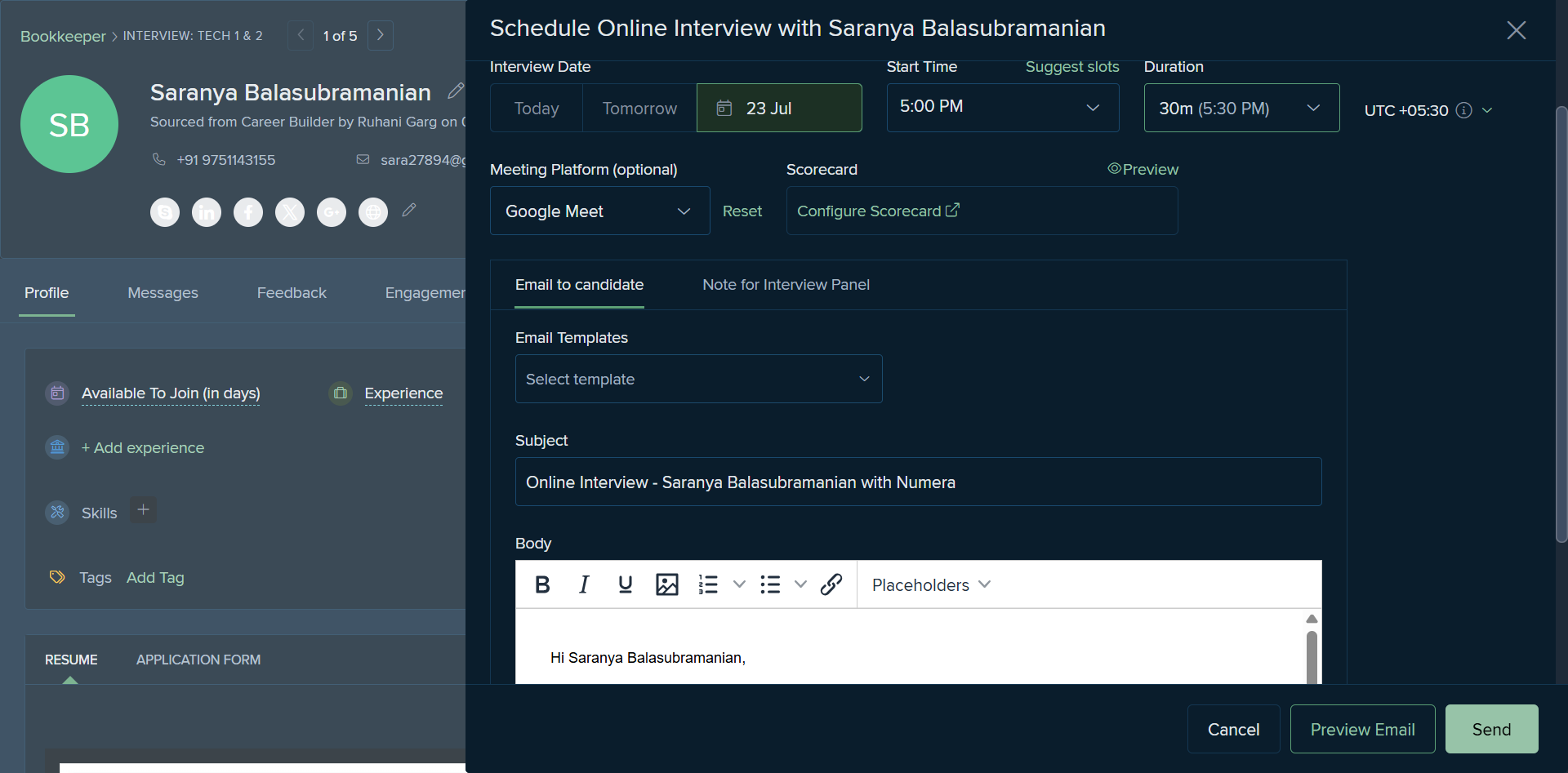Click the Subject input field
Viewport: 1568px width, 773px height.
click(x=918, y=482)
